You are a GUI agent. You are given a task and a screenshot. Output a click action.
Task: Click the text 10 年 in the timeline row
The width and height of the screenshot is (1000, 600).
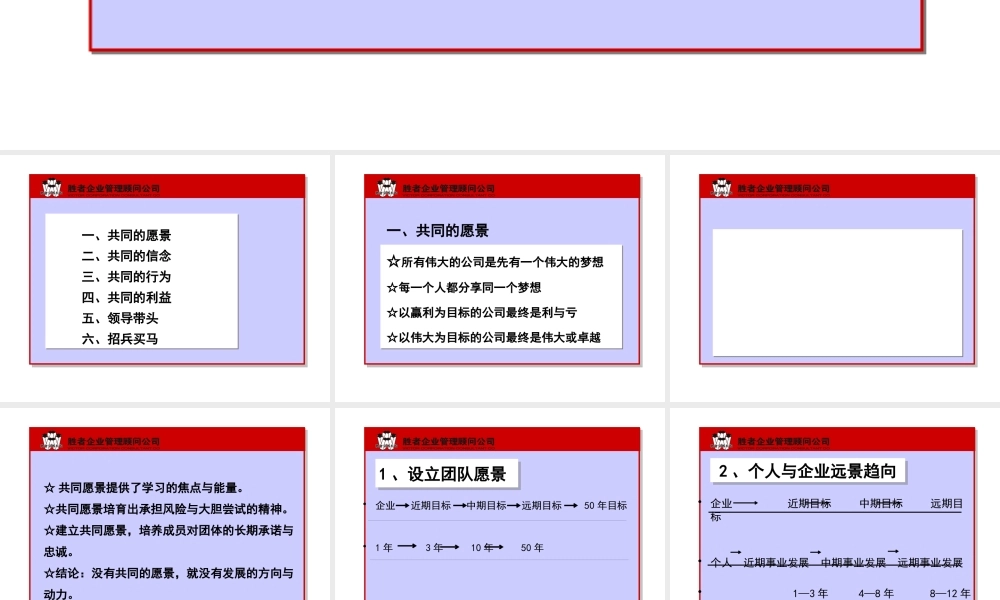click(x=482, y=548)
